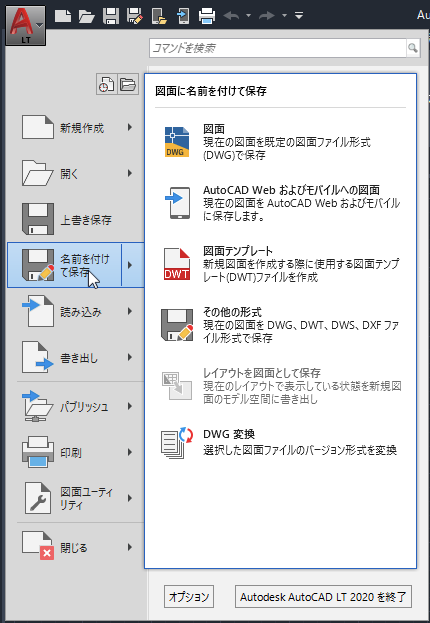Viewport: 430px width, 623px height.
Task: Click the DWG 図面 save icon
Action: pos(177,142)
